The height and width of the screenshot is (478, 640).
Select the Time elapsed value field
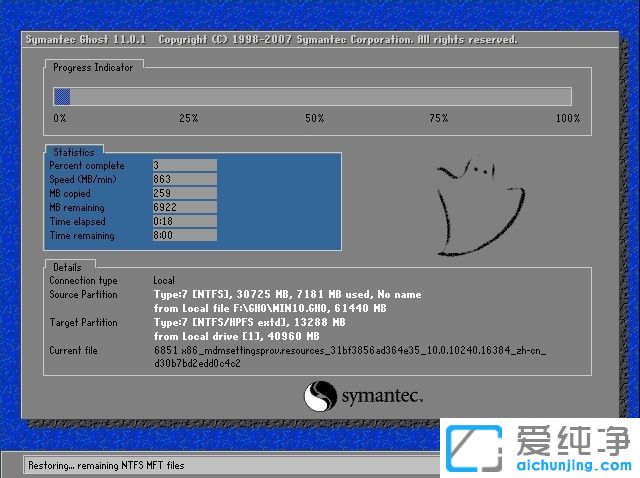click(184, 221)
